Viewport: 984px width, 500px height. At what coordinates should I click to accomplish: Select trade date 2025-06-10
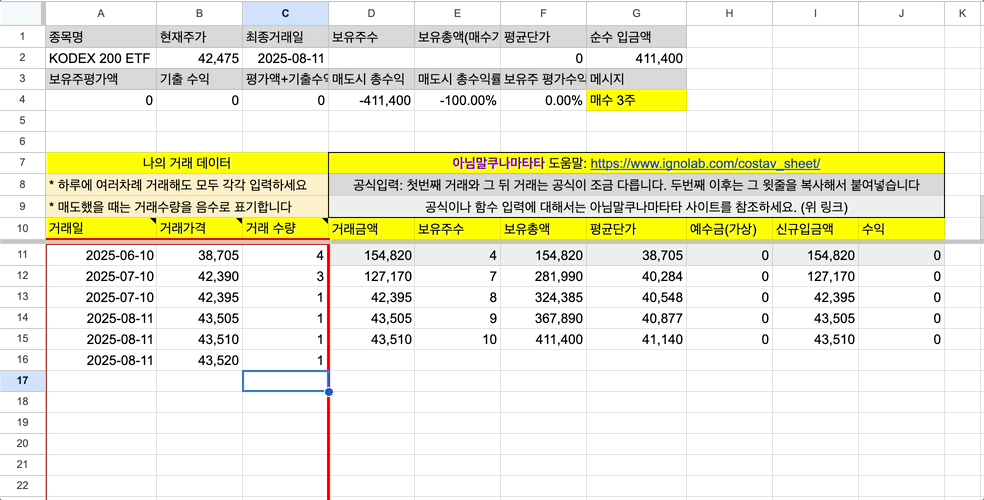[x=101, y=255]
